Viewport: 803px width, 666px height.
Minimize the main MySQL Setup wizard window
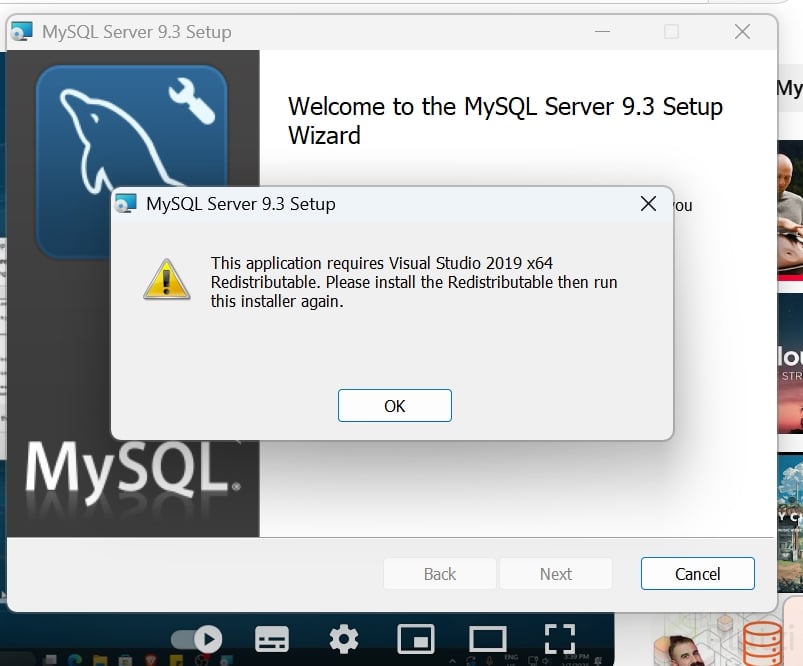pos(602,32)
